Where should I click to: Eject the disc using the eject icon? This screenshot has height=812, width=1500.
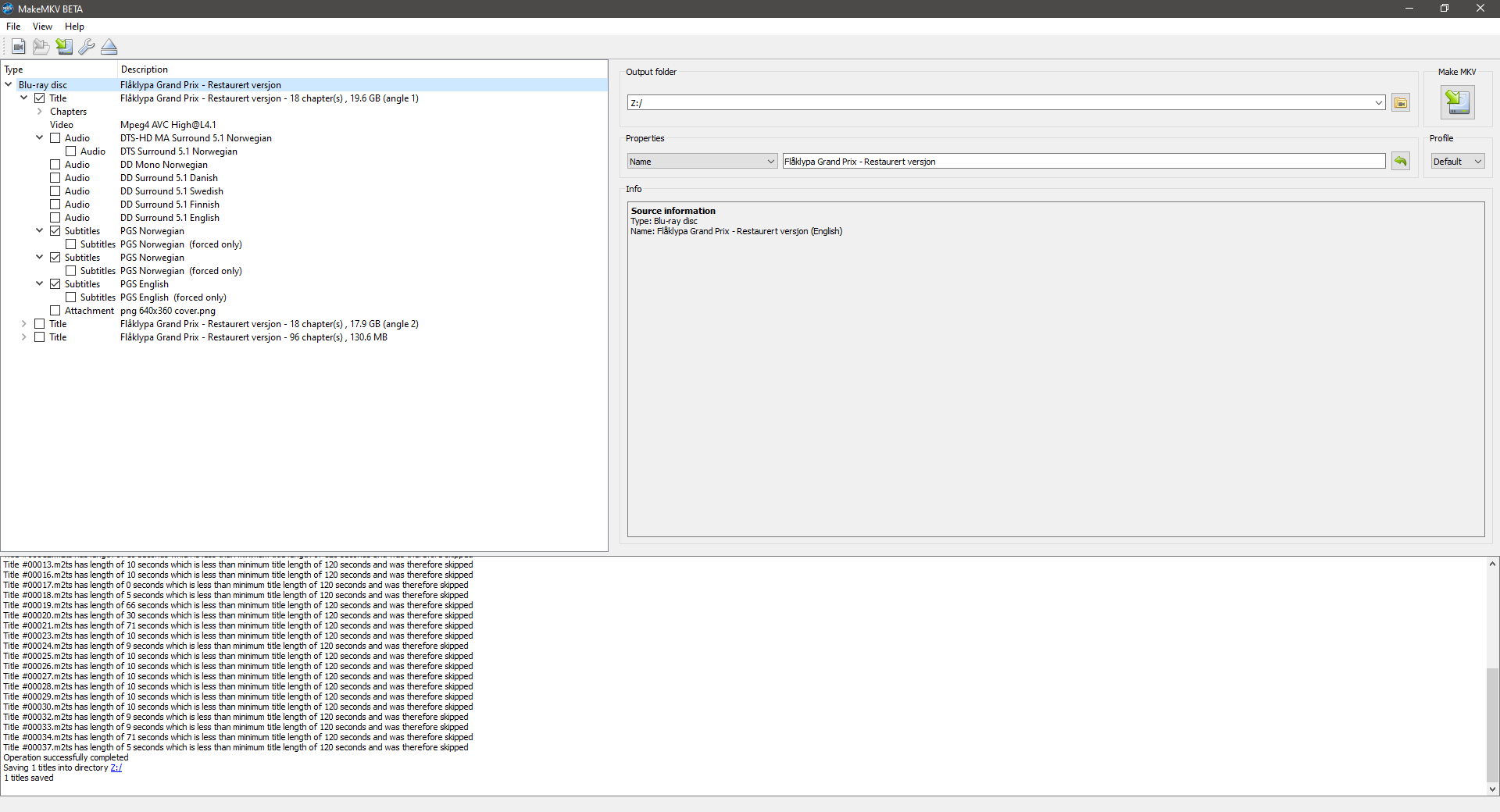coord(109,47)
